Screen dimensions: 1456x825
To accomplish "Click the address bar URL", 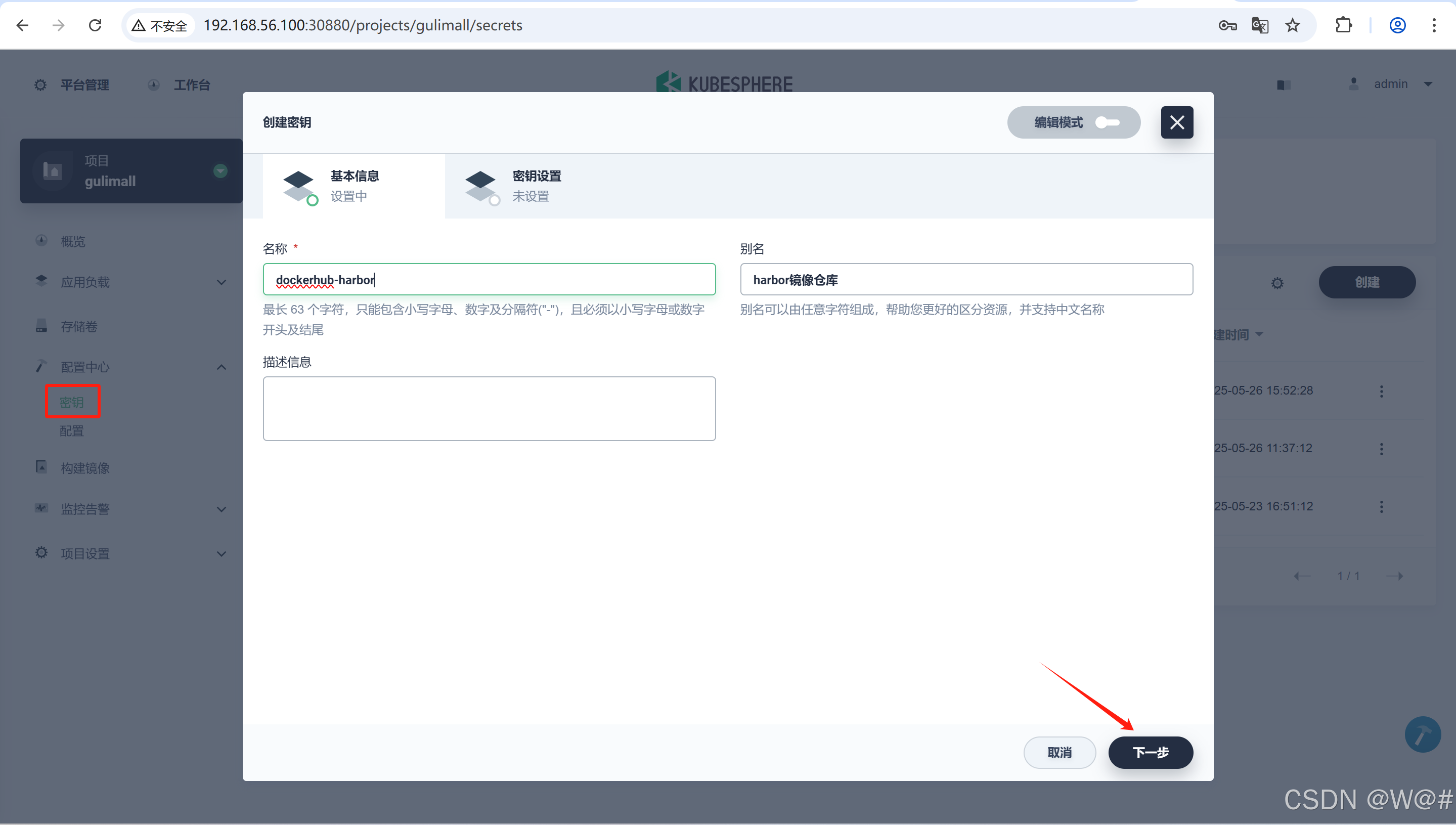I will point(363,25).
